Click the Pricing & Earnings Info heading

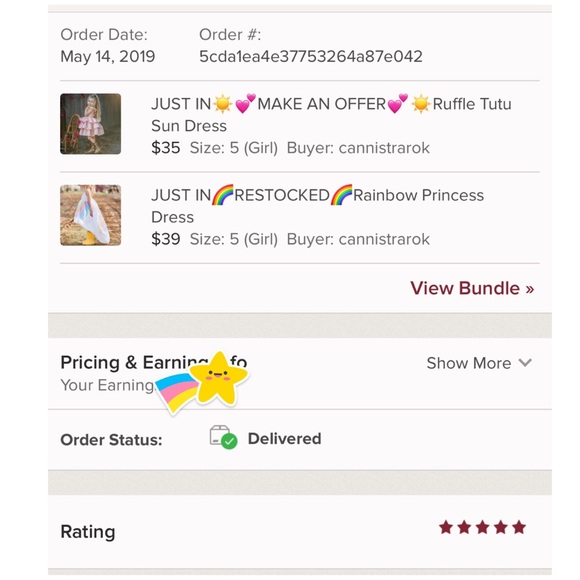[x=154, y=362]
